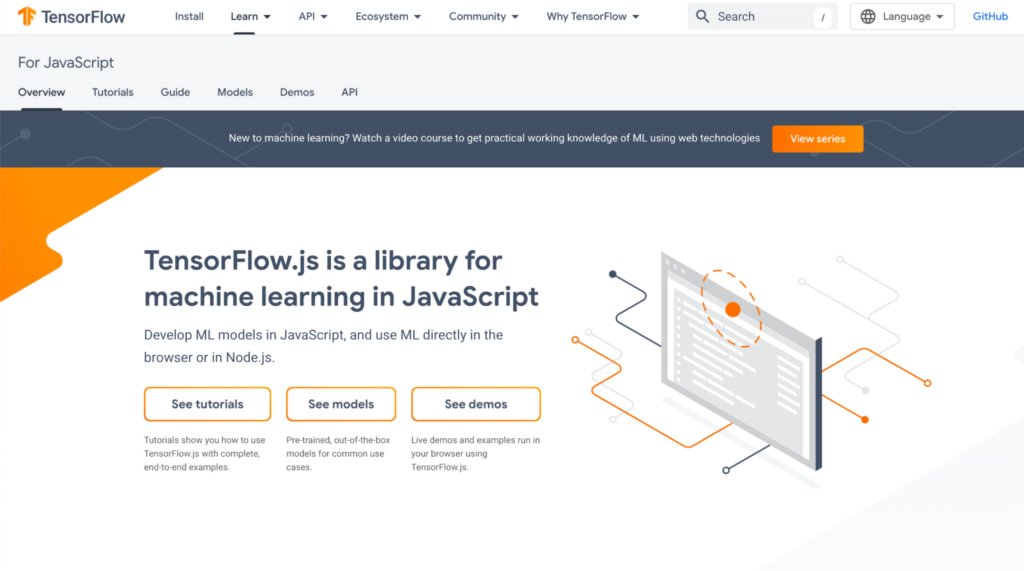
Task: Click the search magnifier icon
Action: point(702,16)
